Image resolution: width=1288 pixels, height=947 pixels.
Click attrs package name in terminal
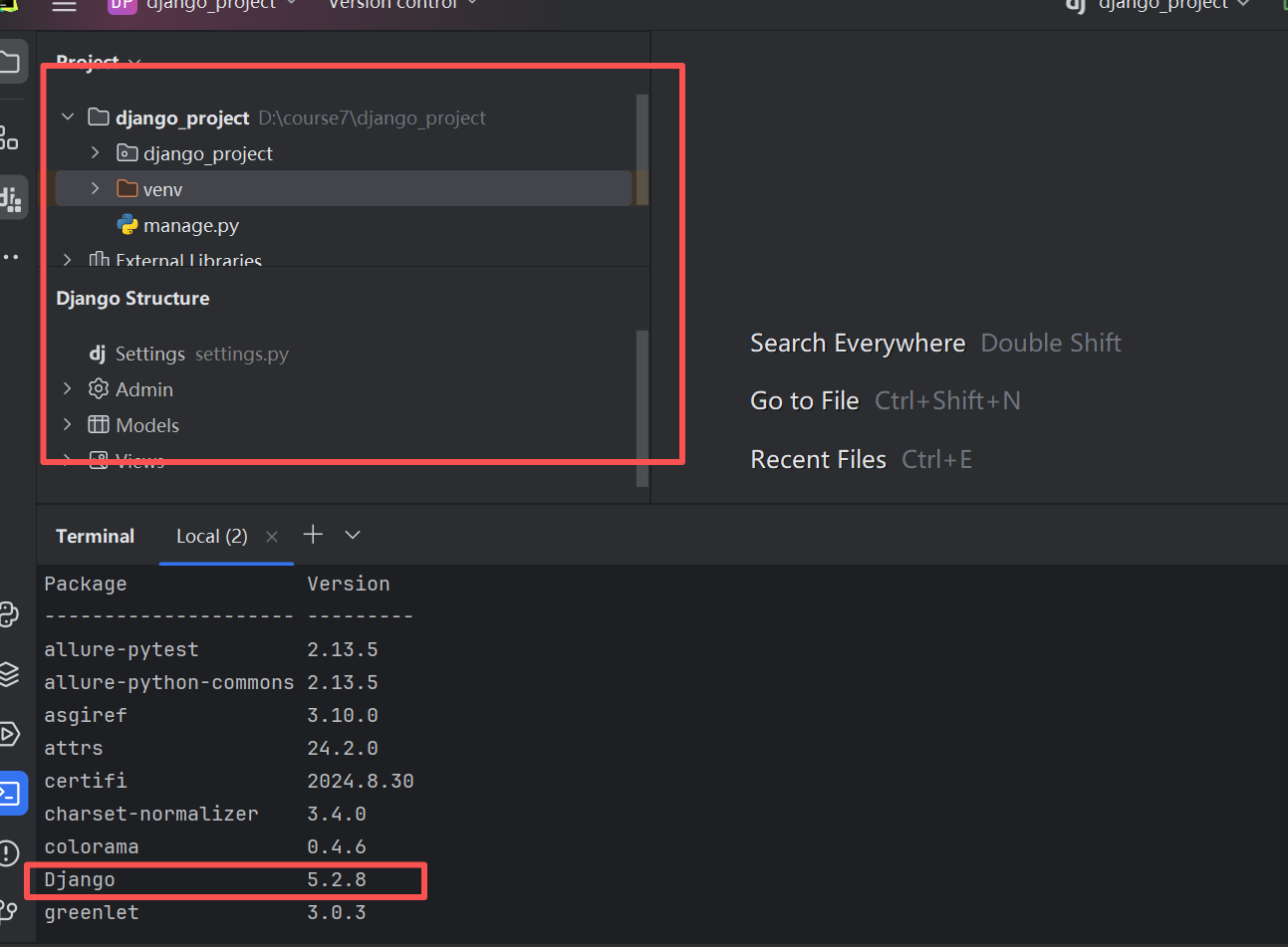point(74,748)
